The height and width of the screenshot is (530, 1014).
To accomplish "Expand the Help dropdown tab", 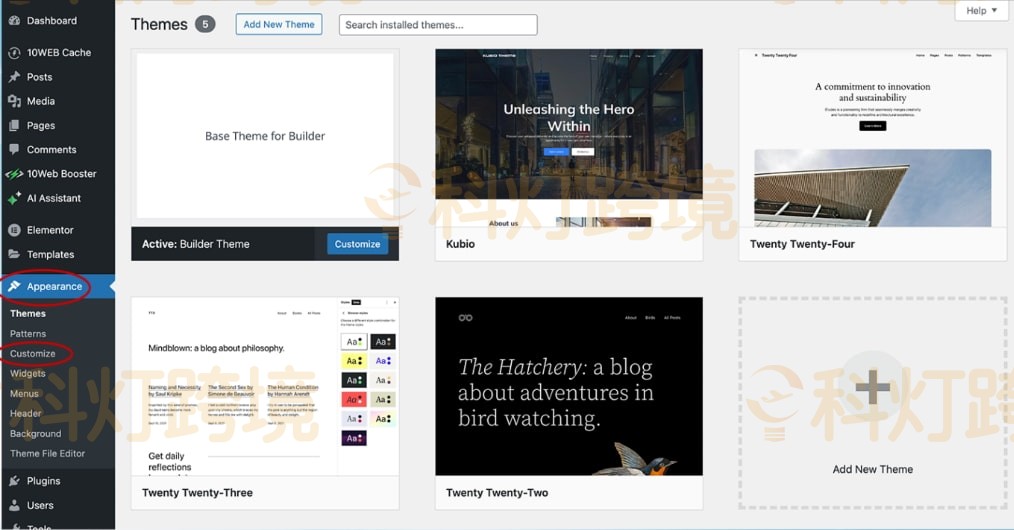I will [981, 11].
